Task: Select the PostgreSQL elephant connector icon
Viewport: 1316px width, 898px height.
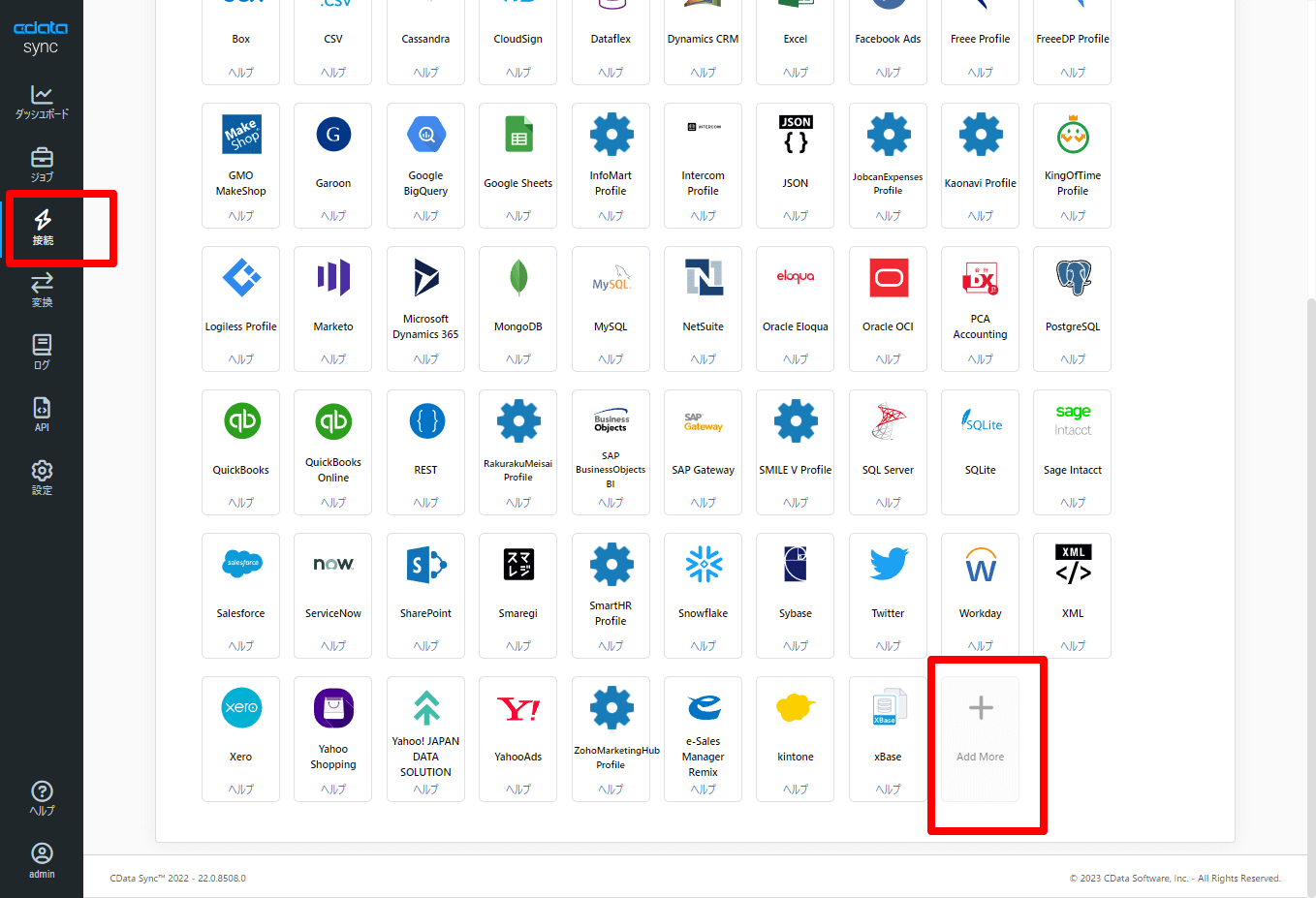Action: [x=1073, y=278]
